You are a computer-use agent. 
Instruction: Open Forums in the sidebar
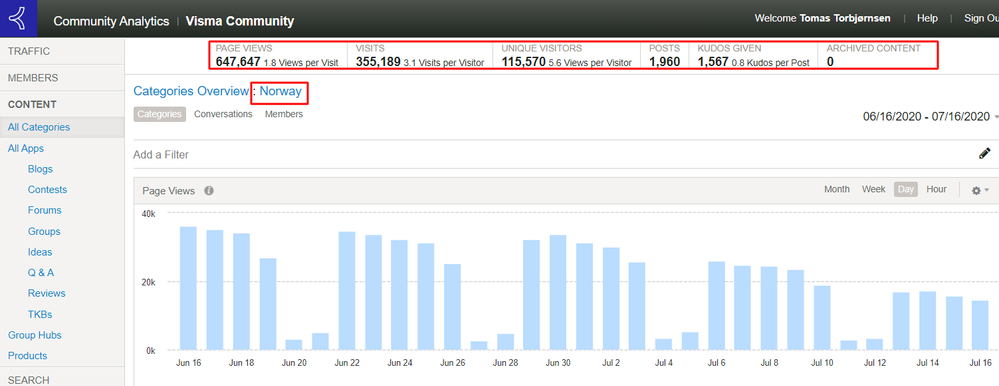click(45, 210)
